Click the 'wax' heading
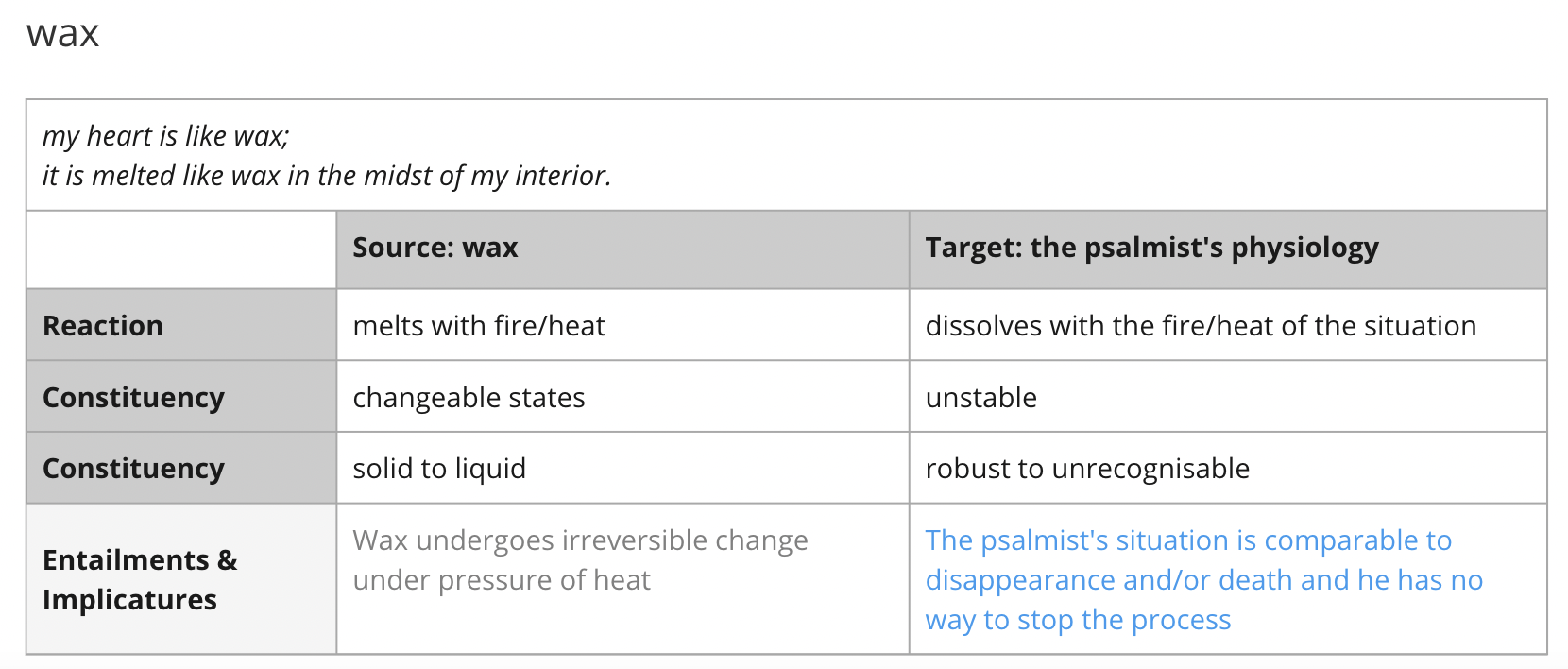Image resolution: width=1568 pixels, height=669 pixels. 62,34
